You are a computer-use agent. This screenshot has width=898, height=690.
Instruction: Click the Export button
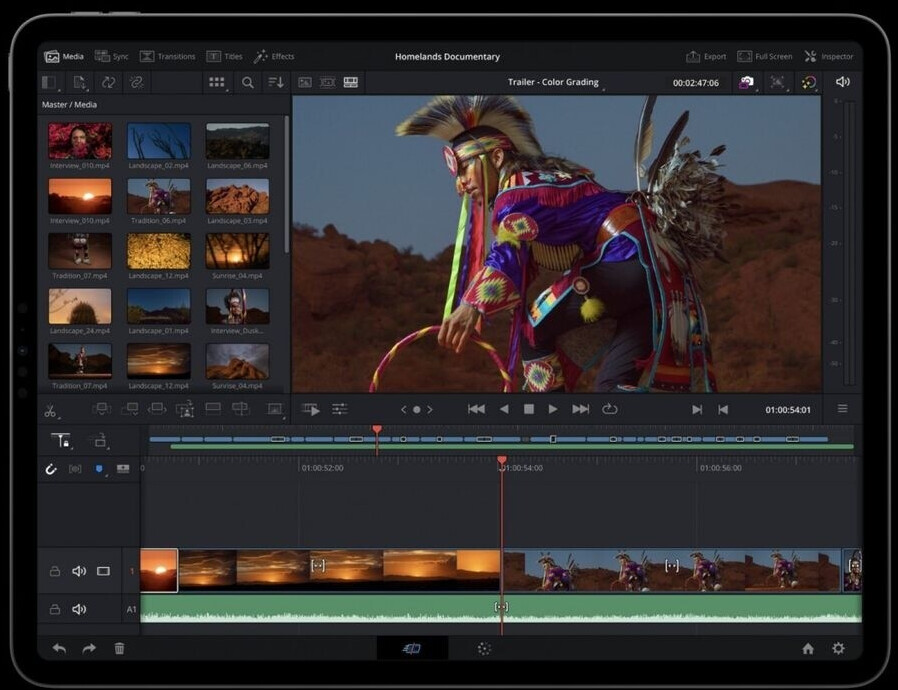(706, 57)
